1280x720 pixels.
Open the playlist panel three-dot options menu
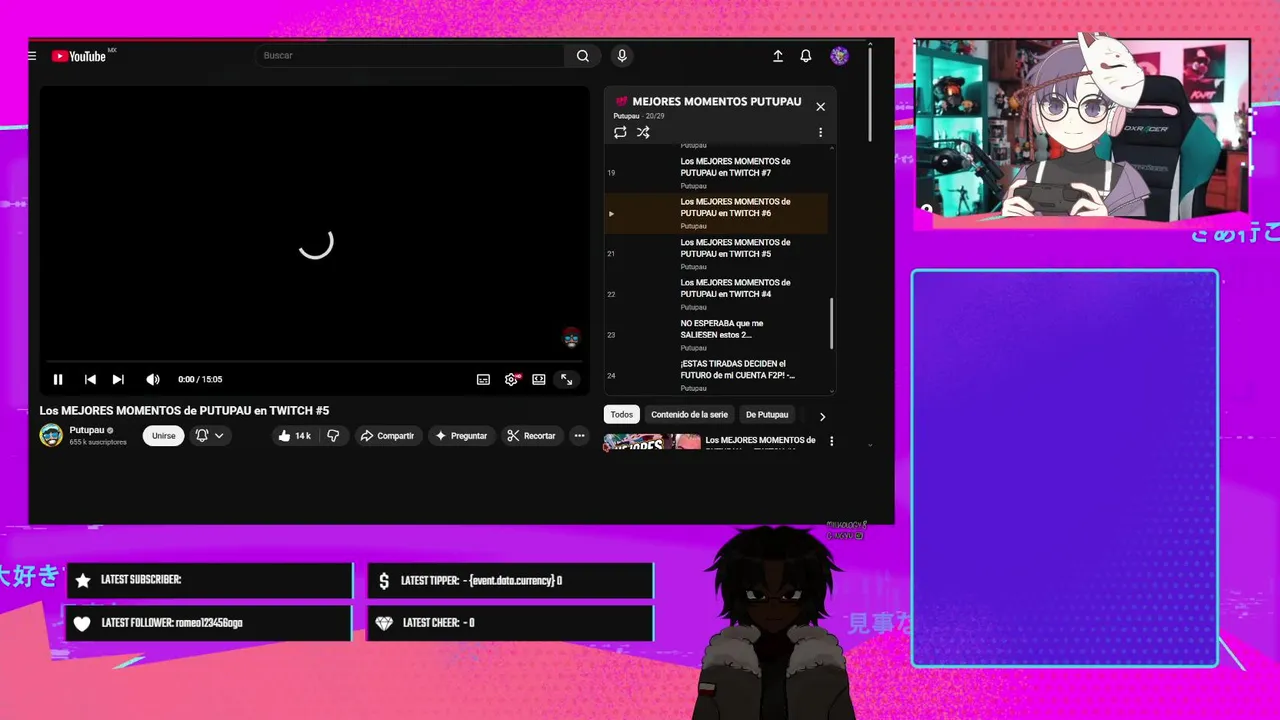pos(820,132)
